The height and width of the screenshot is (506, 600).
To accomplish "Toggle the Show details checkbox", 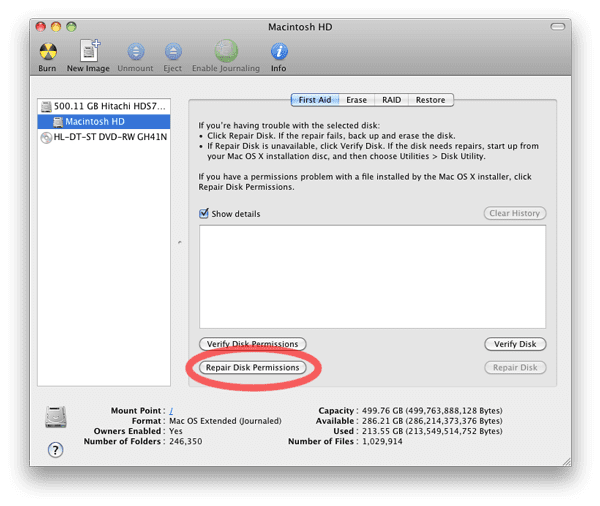I will click(x=204, y=213).
